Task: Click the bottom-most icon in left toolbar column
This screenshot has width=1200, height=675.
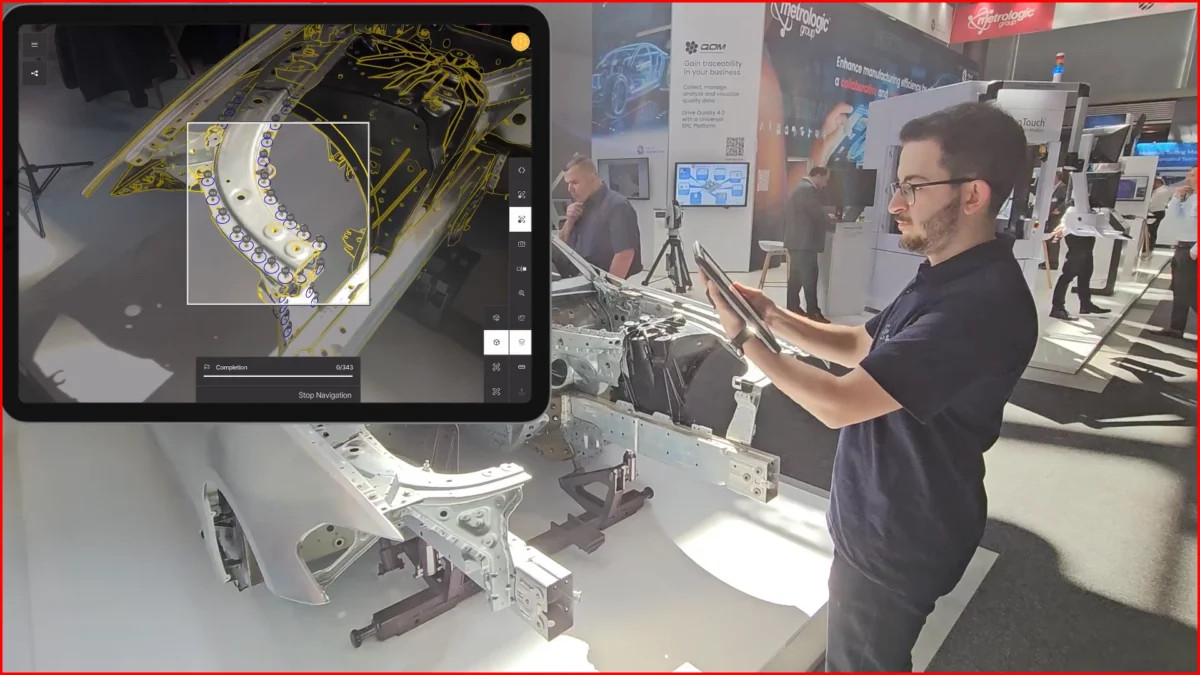Action: point(496,391)
